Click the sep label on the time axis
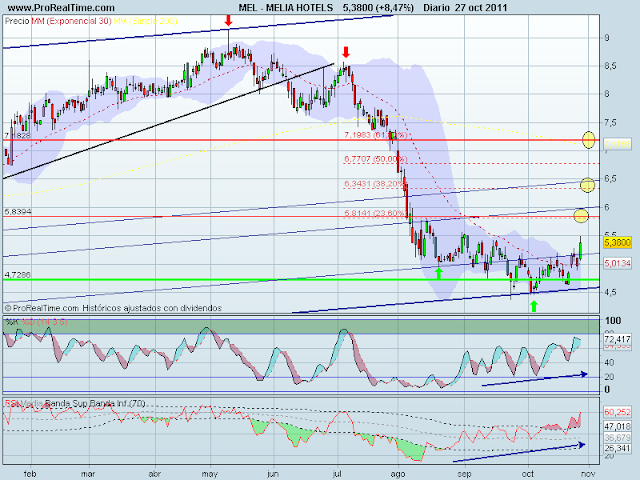Viewport: 640px width, 480px height. (464, 474)
